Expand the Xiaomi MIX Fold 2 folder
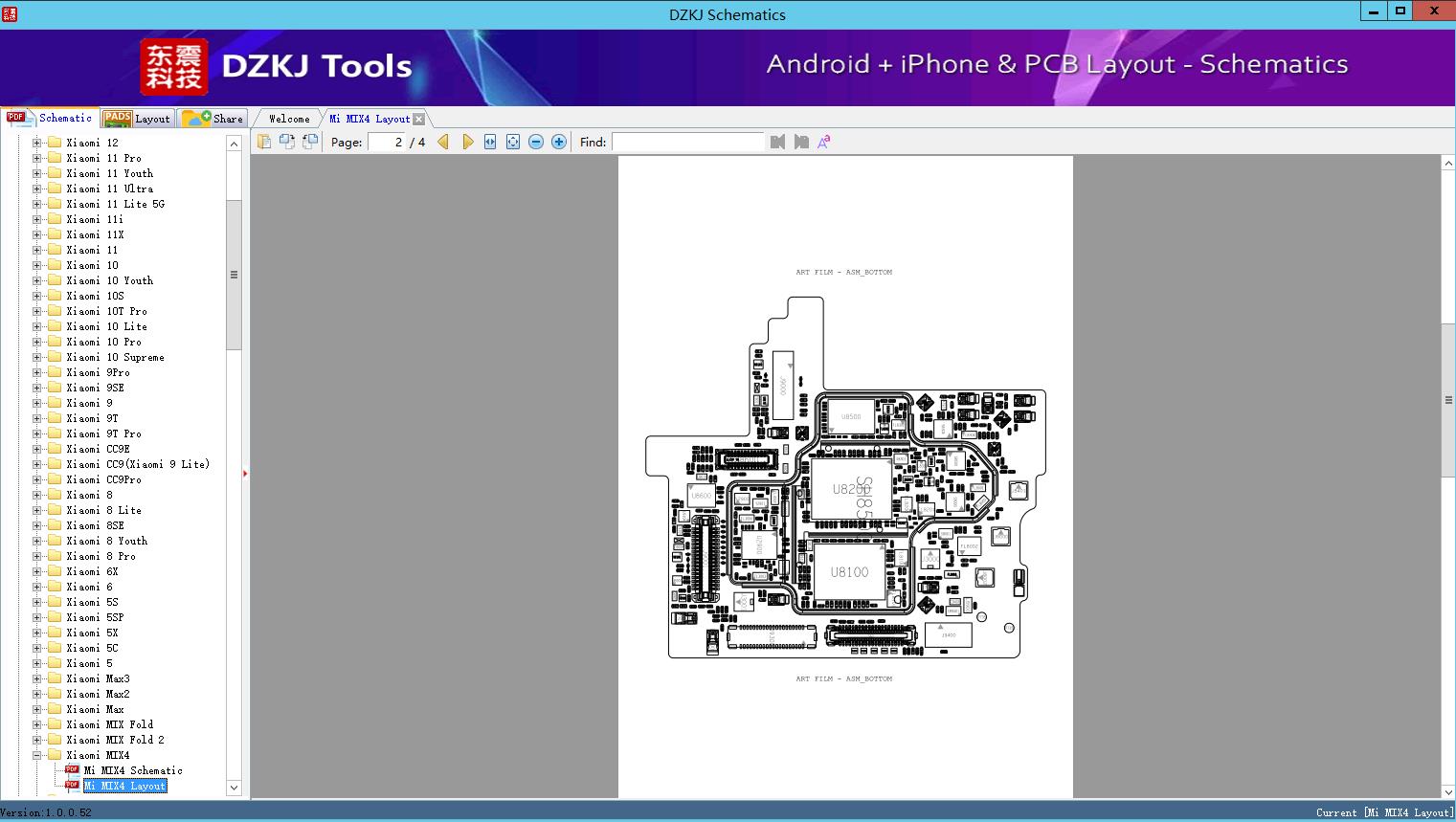Image resolution: width=1456 pixels, height=822 pixels. point(37,740)
